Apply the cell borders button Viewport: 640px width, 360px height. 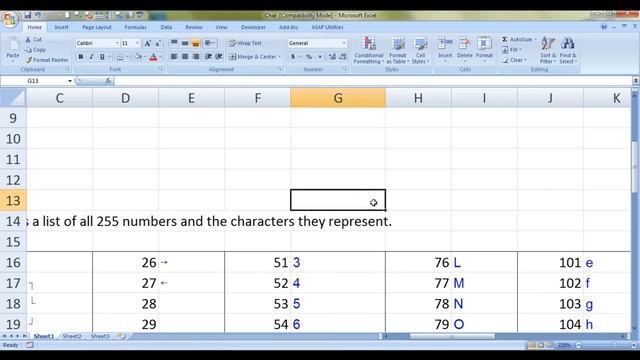[120, 57]
